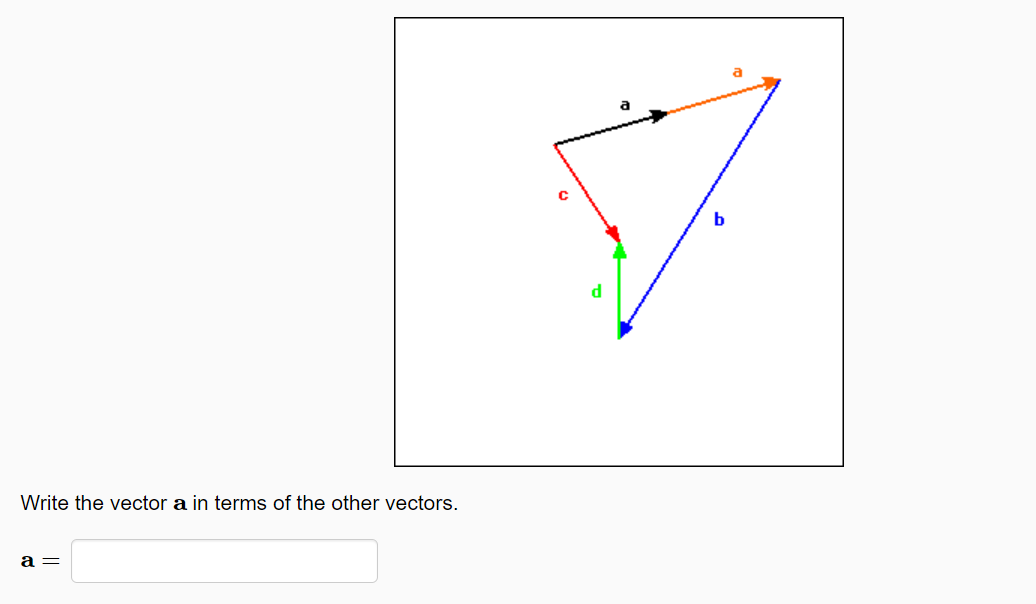Click the bold a next to the equals sign
The image size is (1036, 604).
(27, 560)
